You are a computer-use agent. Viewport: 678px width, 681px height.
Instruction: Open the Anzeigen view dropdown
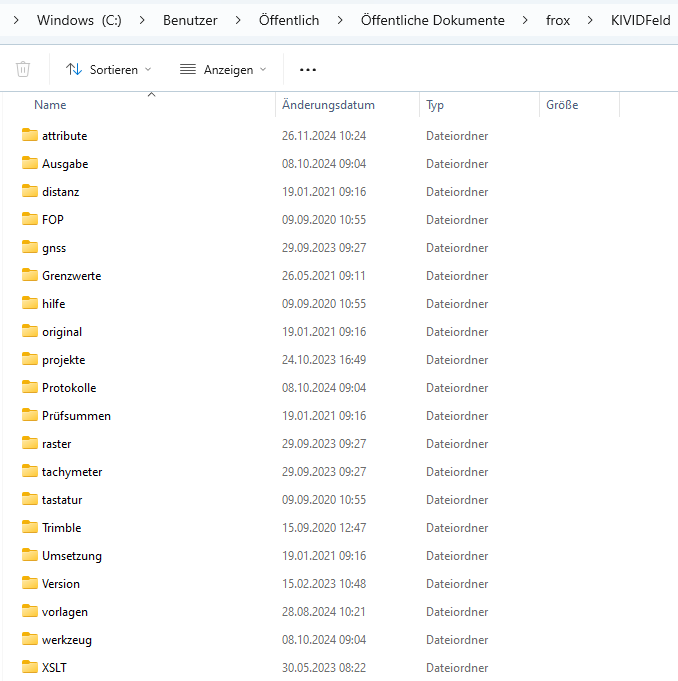tap(223, 69)
